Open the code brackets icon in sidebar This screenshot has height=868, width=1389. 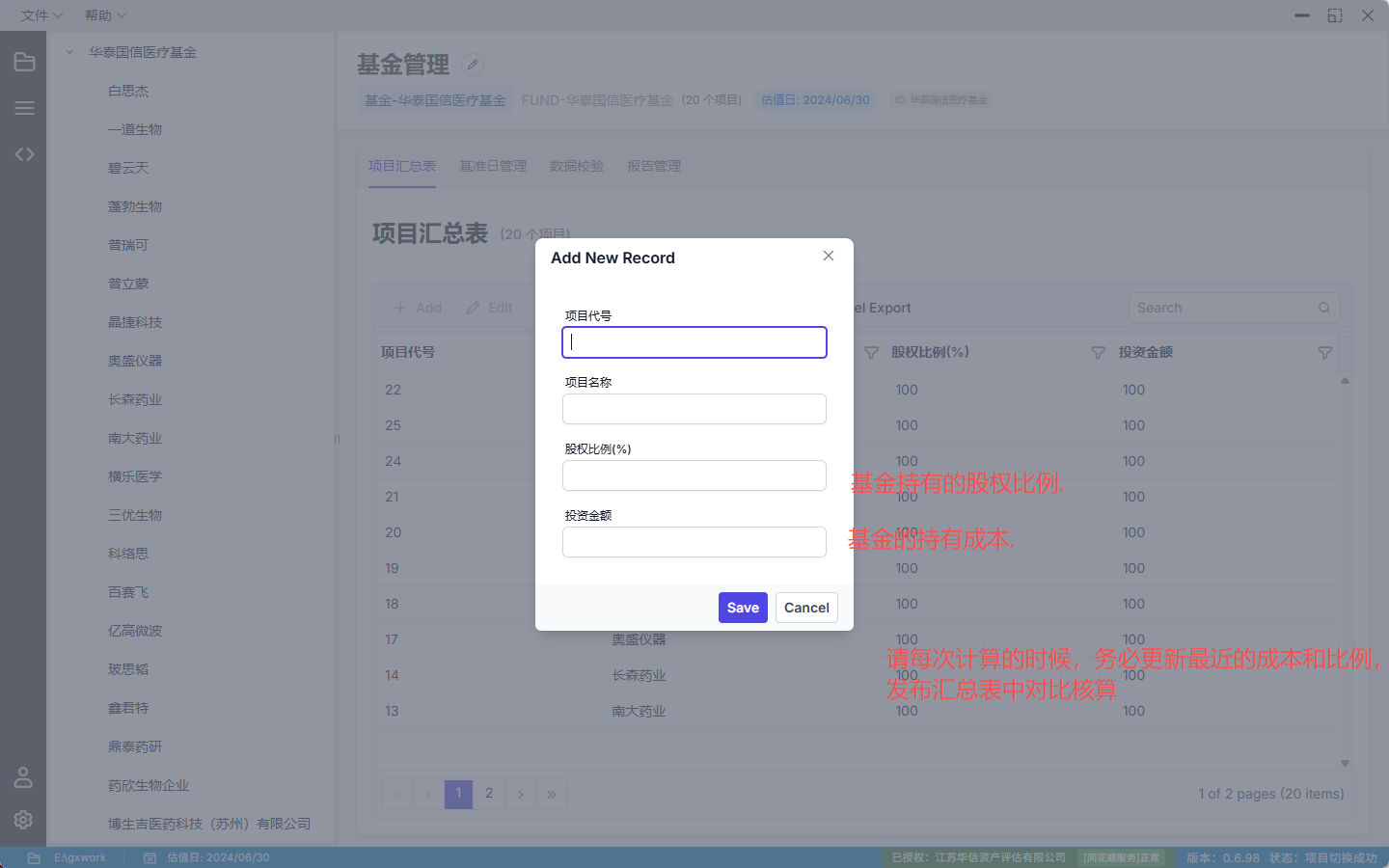[24, 154]
